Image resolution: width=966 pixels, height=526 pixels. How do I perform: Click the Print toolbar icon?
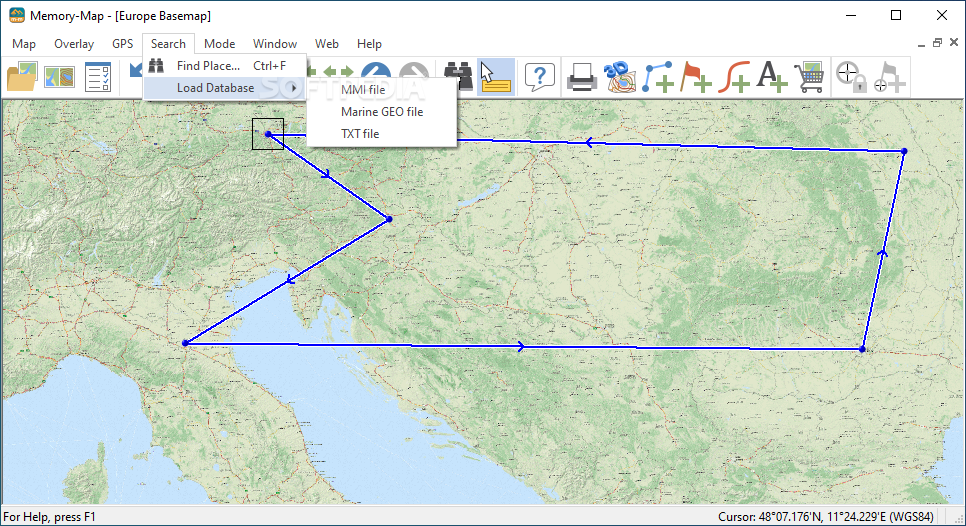click(582, 77)
